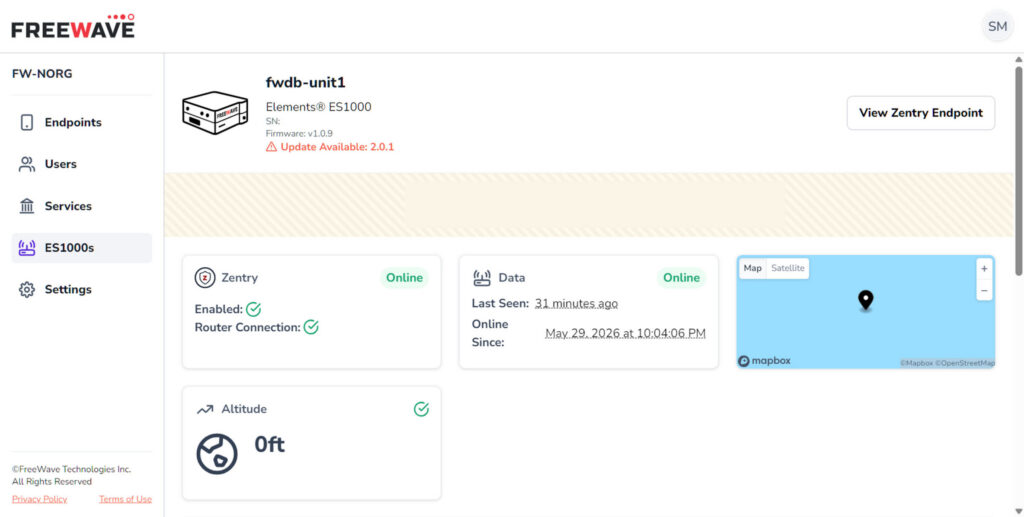Click the fwdb-unit1 device name
The image size is (1024, 517).
[x=306, y=83]
